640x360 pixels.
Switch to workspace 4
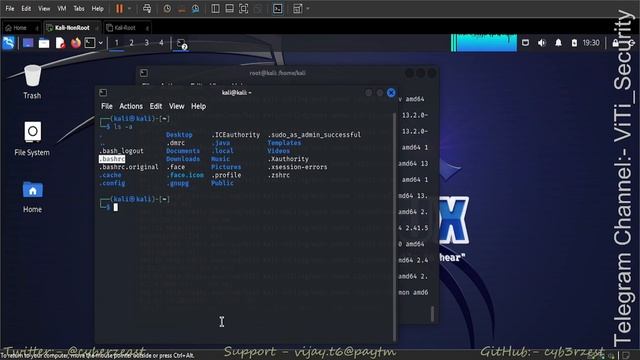point(161,43)
